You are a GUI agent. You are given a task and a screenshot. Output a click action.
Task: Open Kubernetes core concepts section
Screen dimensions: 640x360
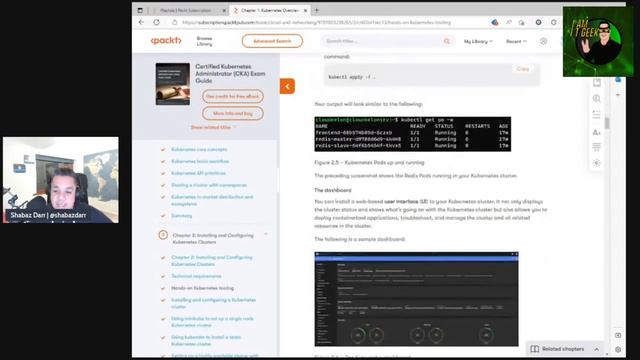click(199, 149)
